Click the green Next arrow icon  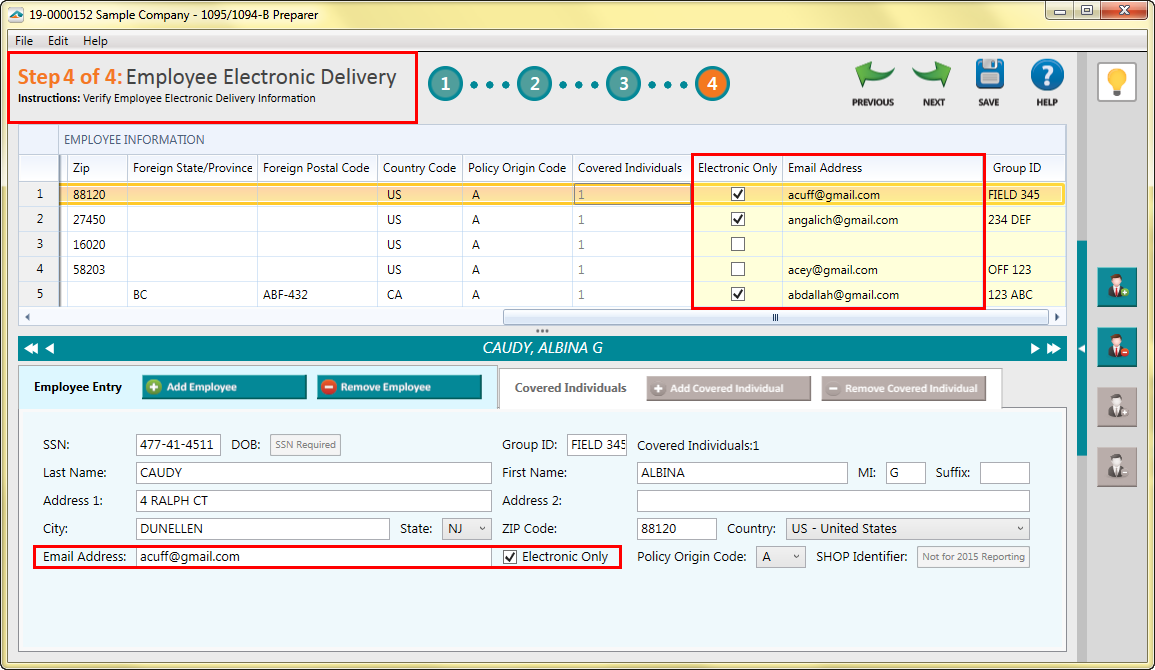click(933, 76)
